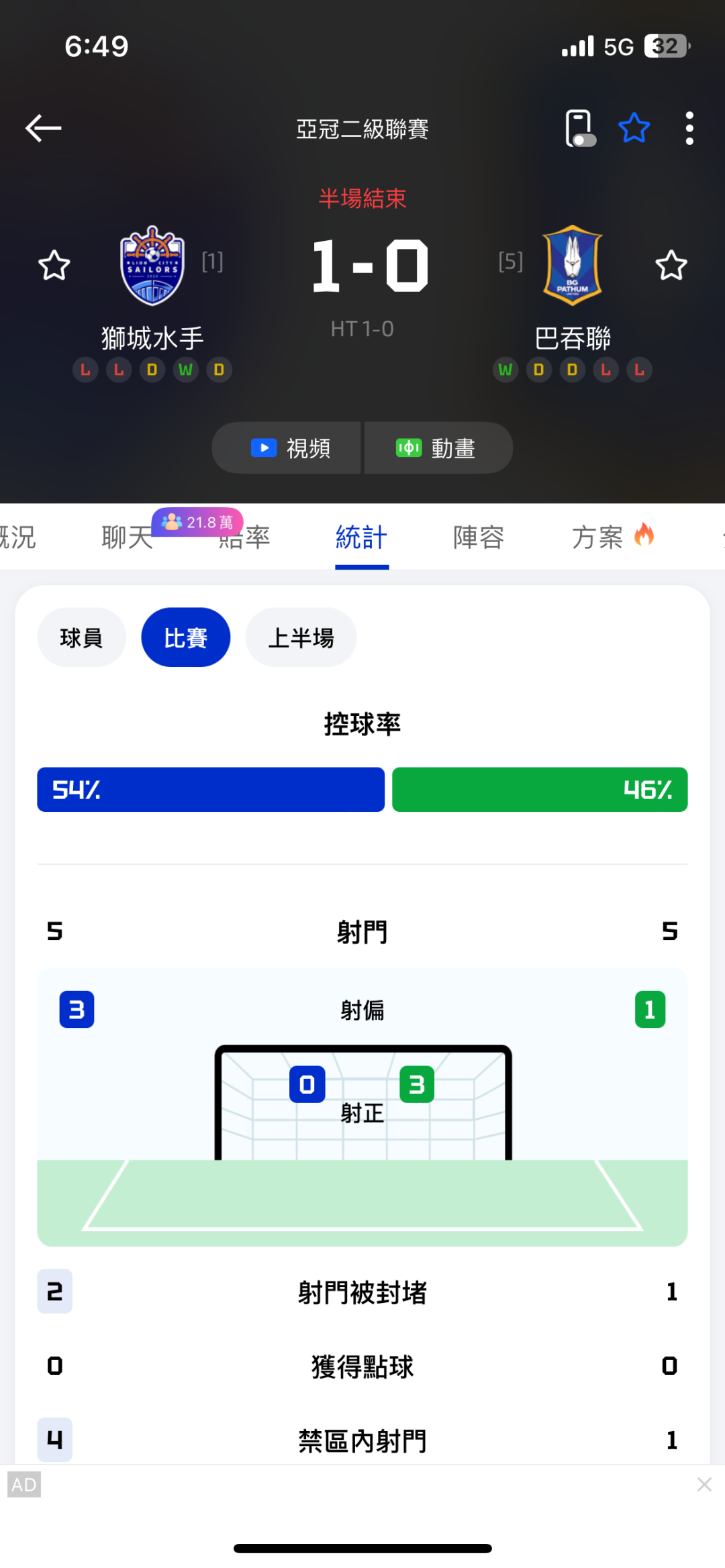Image resolution: width=725 pixels, height=1568 pixels.
Task: Open the BG Pathum team logo
Action: (573, 265)
